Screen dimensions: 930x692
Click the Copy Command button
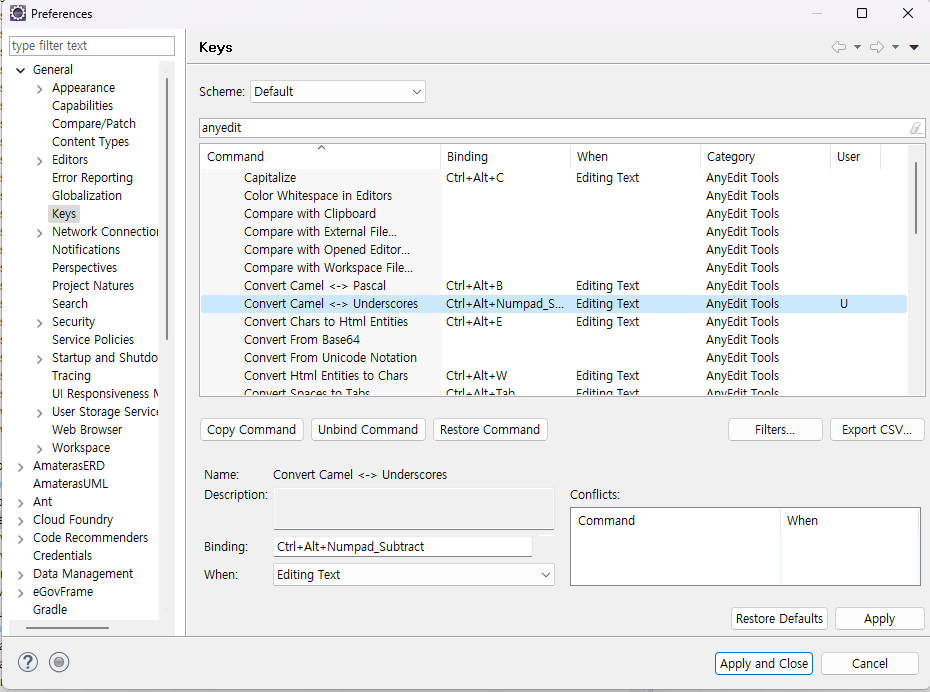[251, 429]
